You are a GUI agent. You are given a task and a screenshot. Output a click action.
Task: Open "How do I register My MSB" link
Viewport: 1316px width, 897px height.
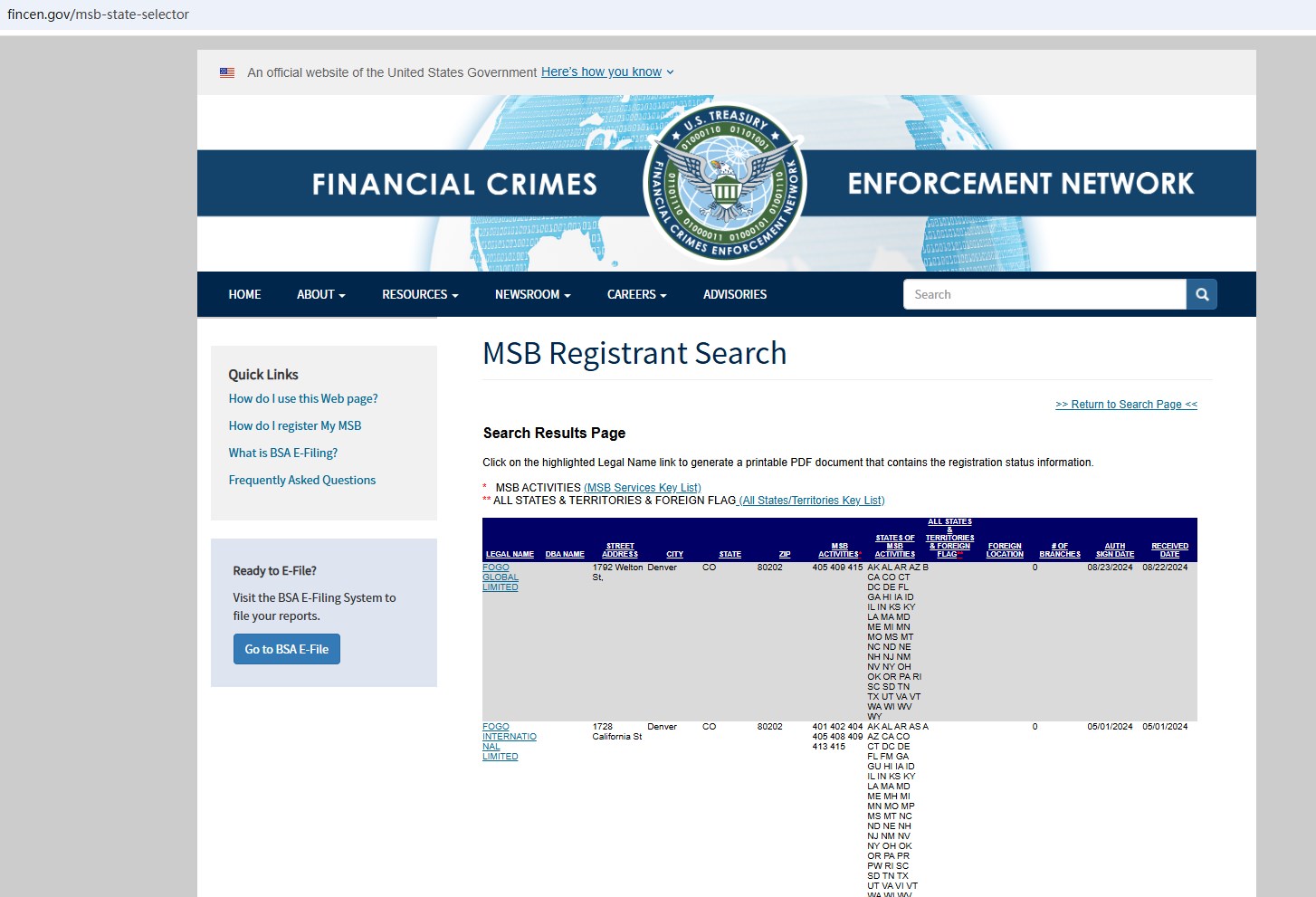tap(295, 425)
